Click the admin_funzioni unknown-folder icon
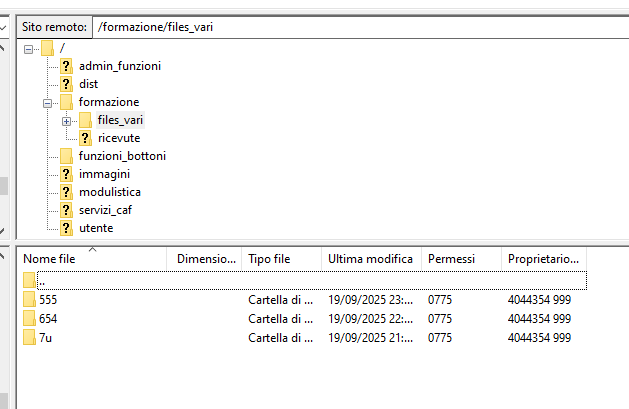The width and height of the screenshot is (629, 409). coord(66,66)
